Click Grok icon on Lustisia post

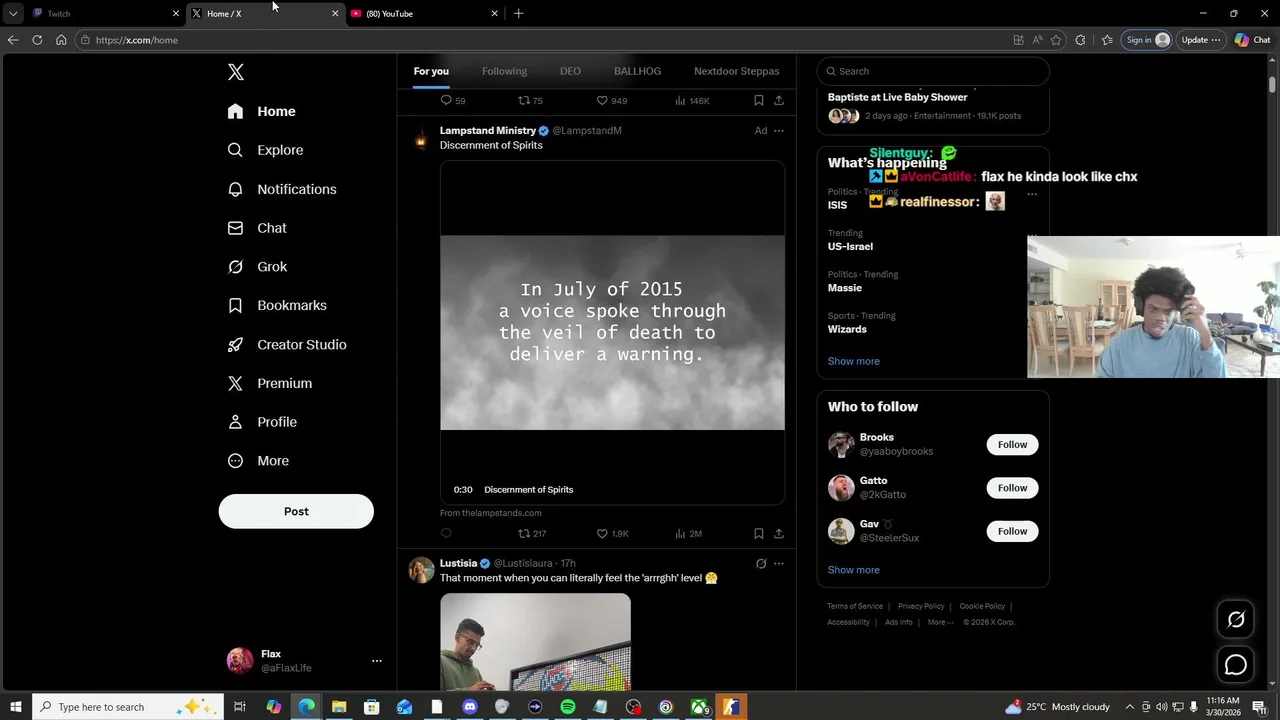point(761,564)
